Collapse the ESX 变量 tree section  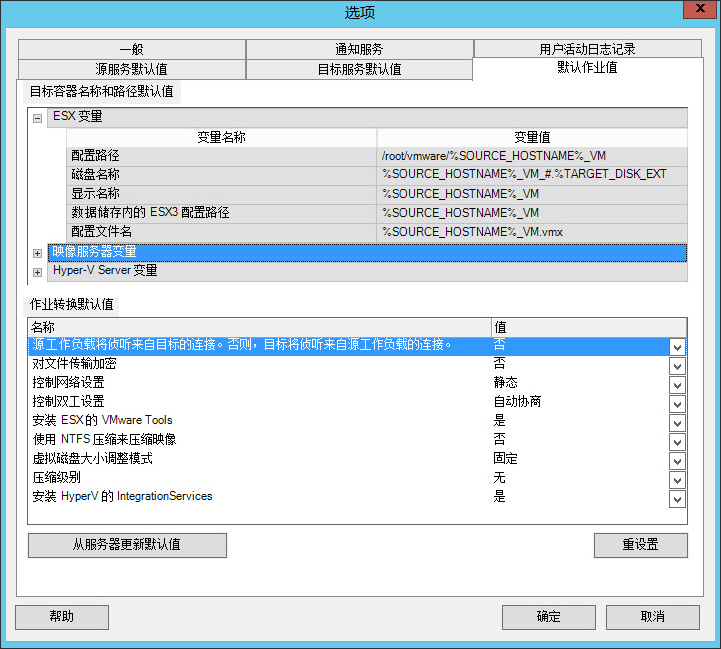click(x=38, y=117)
